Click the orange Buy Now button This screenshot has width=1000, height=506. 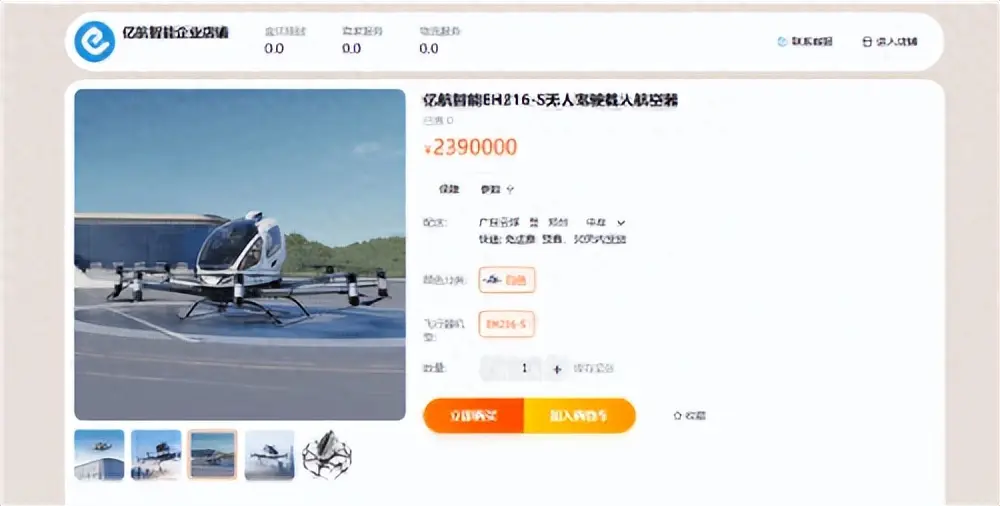click(x=473, y=416)
